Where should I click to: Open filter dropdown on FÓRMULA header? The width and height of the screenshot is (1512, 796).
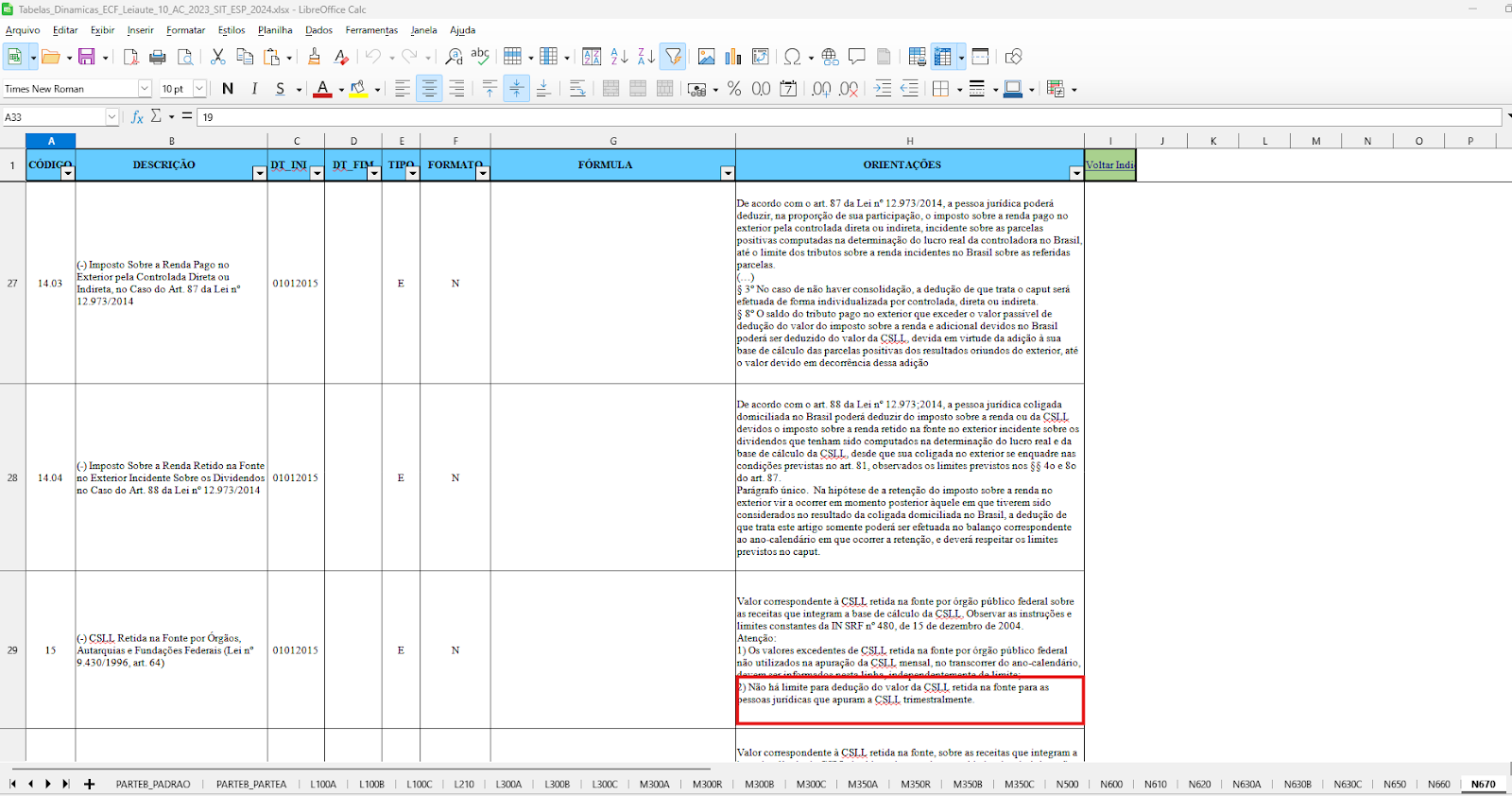click(x=728, y=173)
